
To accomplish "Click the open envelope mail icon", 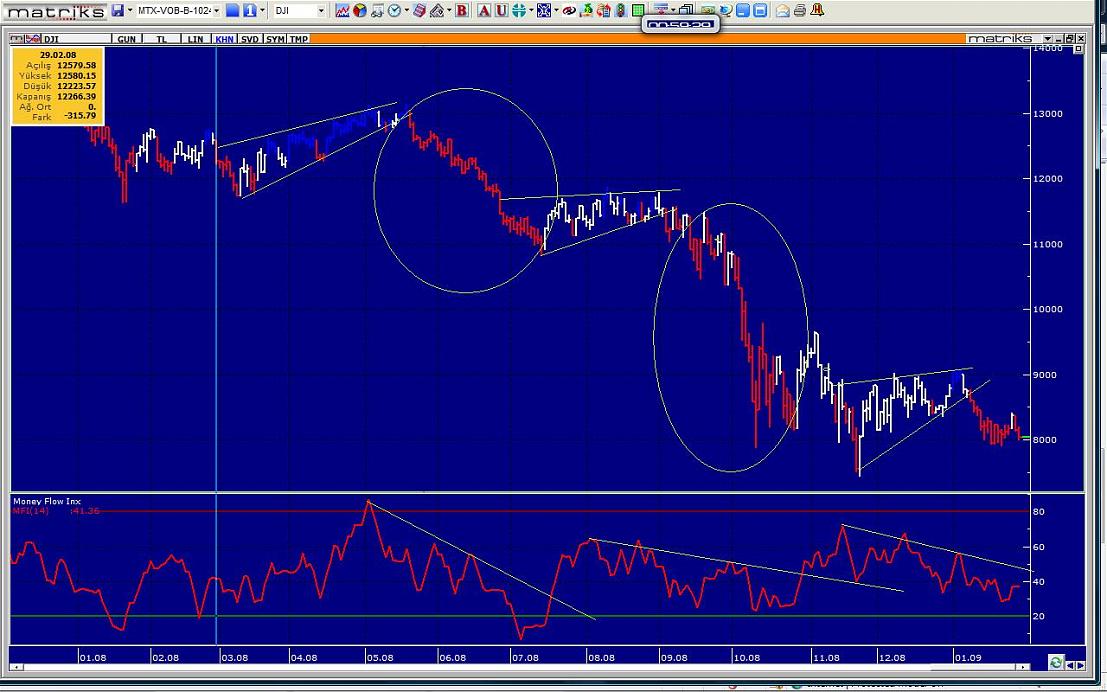I will tap(783, 10).
